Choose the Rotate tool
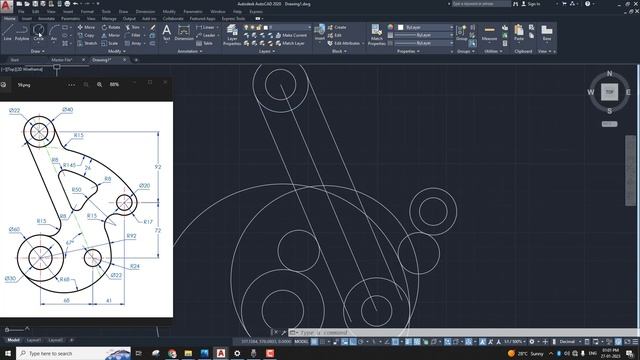640x360 pixels. pos(111,27)
